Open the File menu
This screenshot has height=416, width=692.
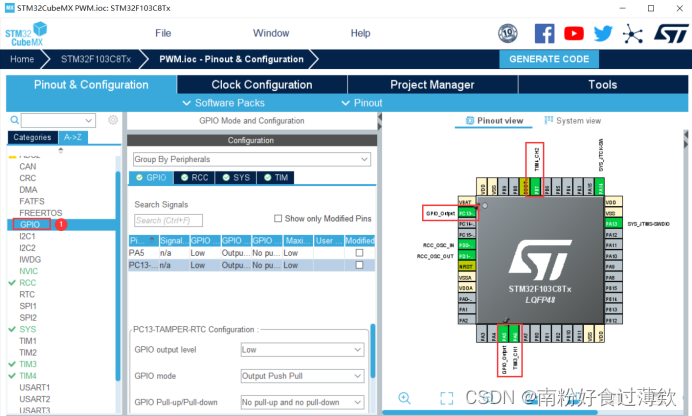point(163,33)
